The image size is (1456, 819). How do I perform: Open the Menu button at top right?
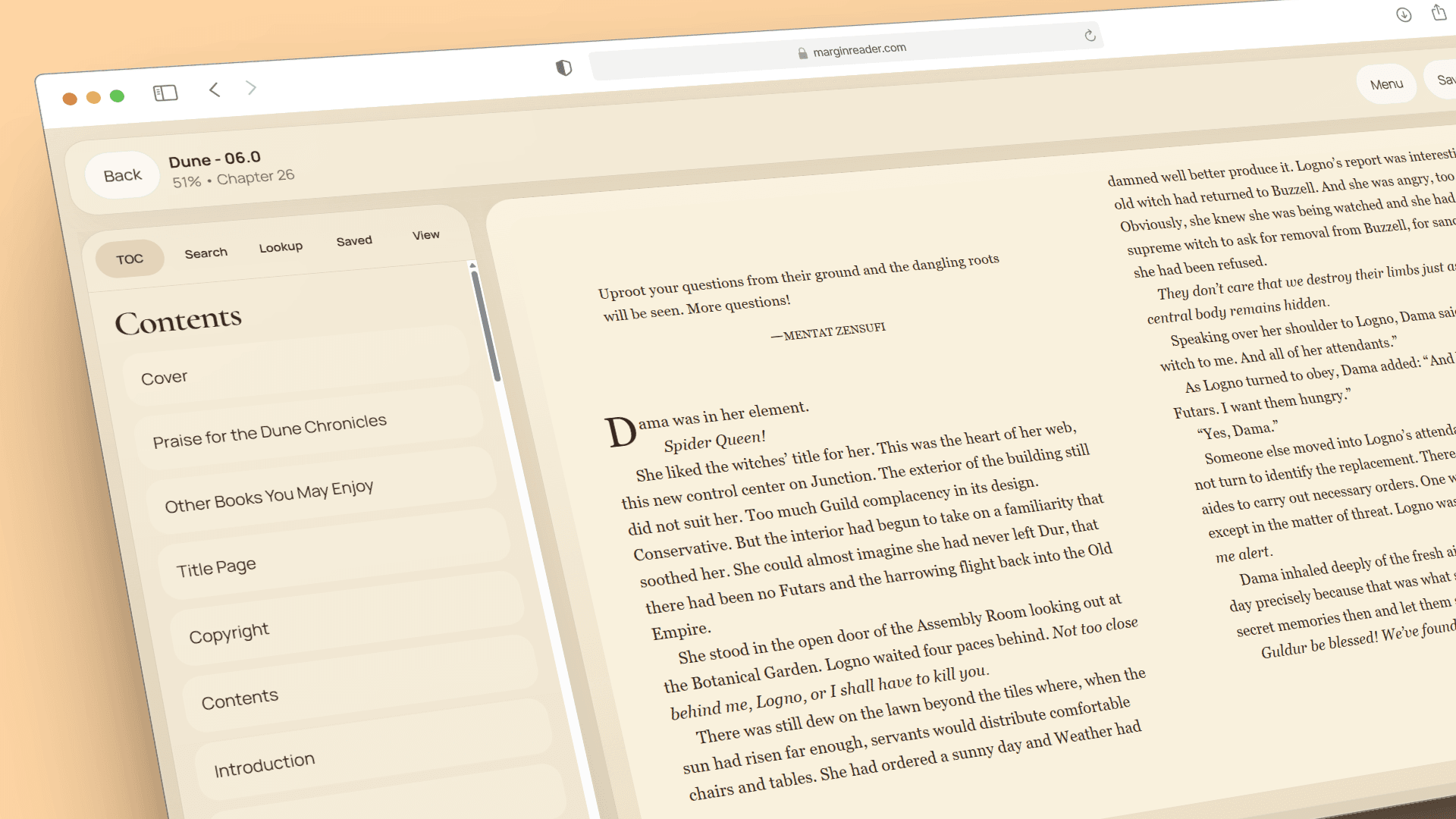point(1386,83)
